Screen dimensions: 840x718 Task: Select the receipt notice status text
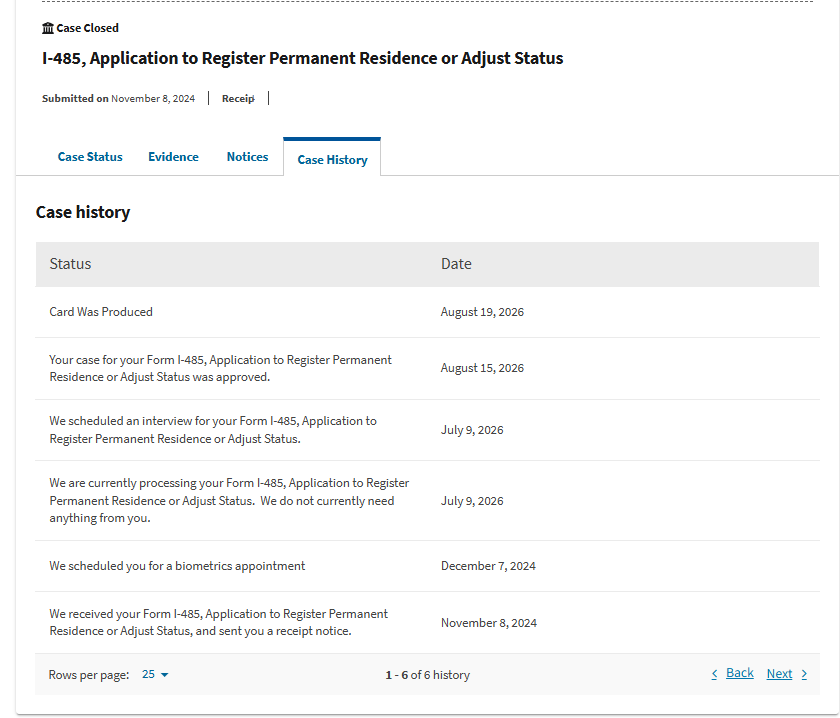coord(219,622)
